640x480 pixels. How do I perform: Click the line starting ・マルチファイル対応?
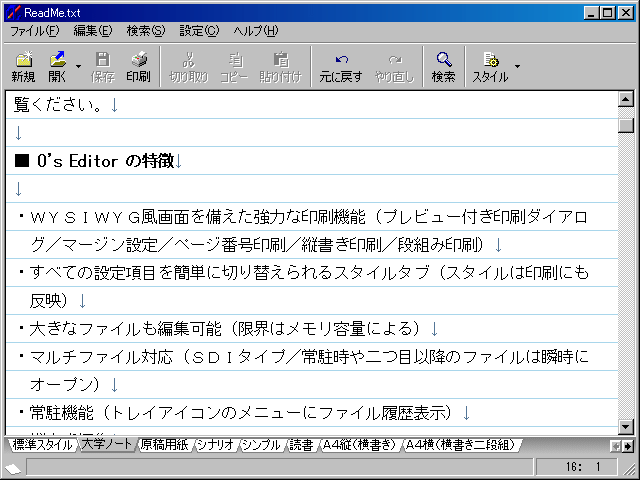(x=304, y=357)
